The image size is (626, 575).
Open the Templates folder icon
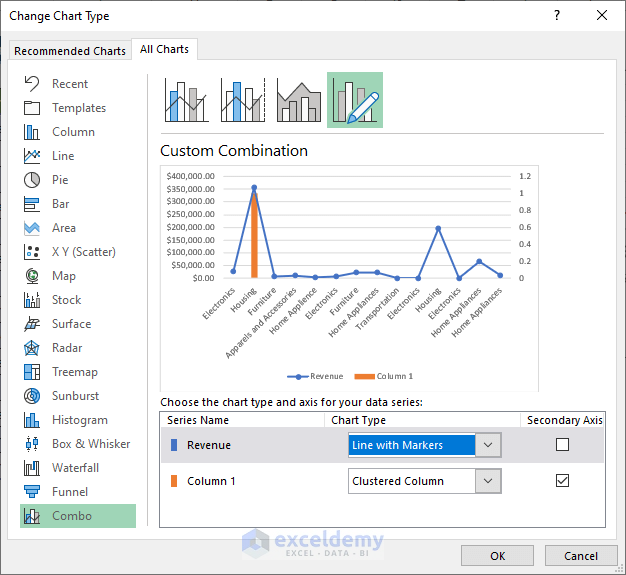32,108
